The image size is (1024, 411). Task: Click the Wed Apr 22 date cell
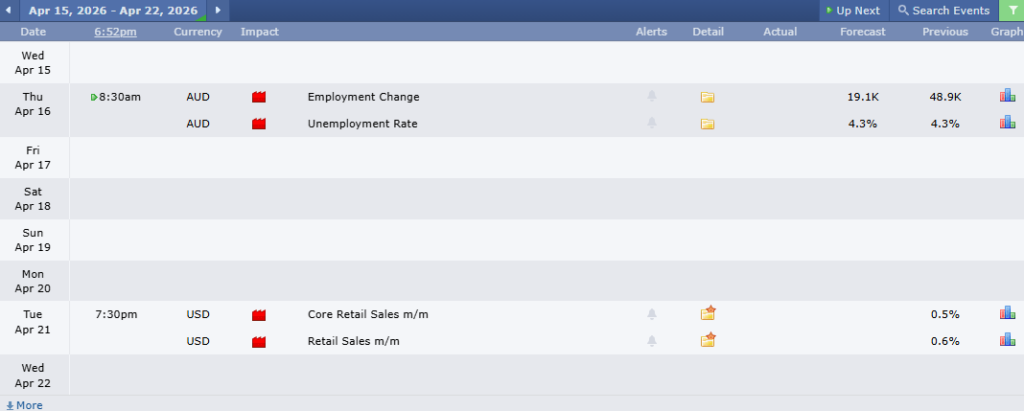click(x=33, y=376)
